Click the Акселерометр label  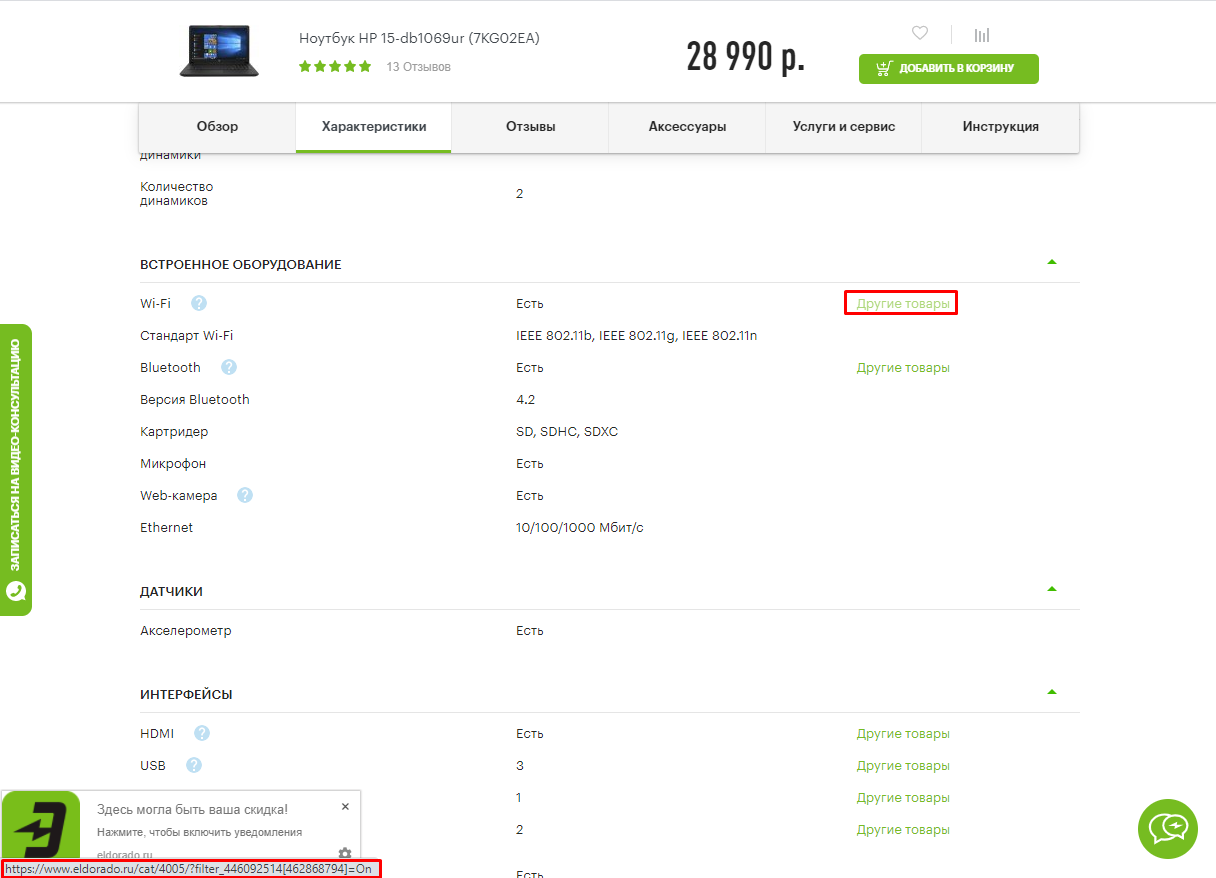185,631
